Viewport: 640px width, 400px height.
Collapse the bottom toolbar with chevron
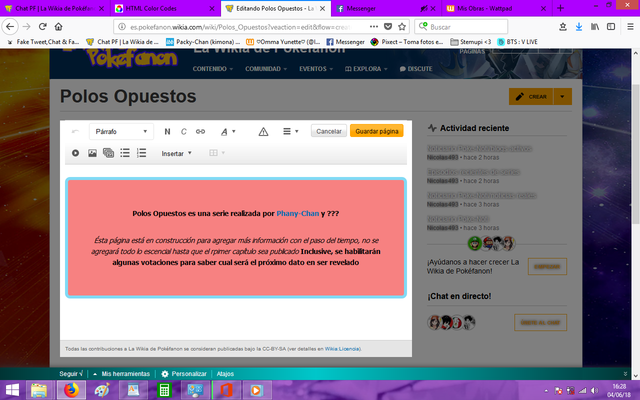[x=625, y=373]
